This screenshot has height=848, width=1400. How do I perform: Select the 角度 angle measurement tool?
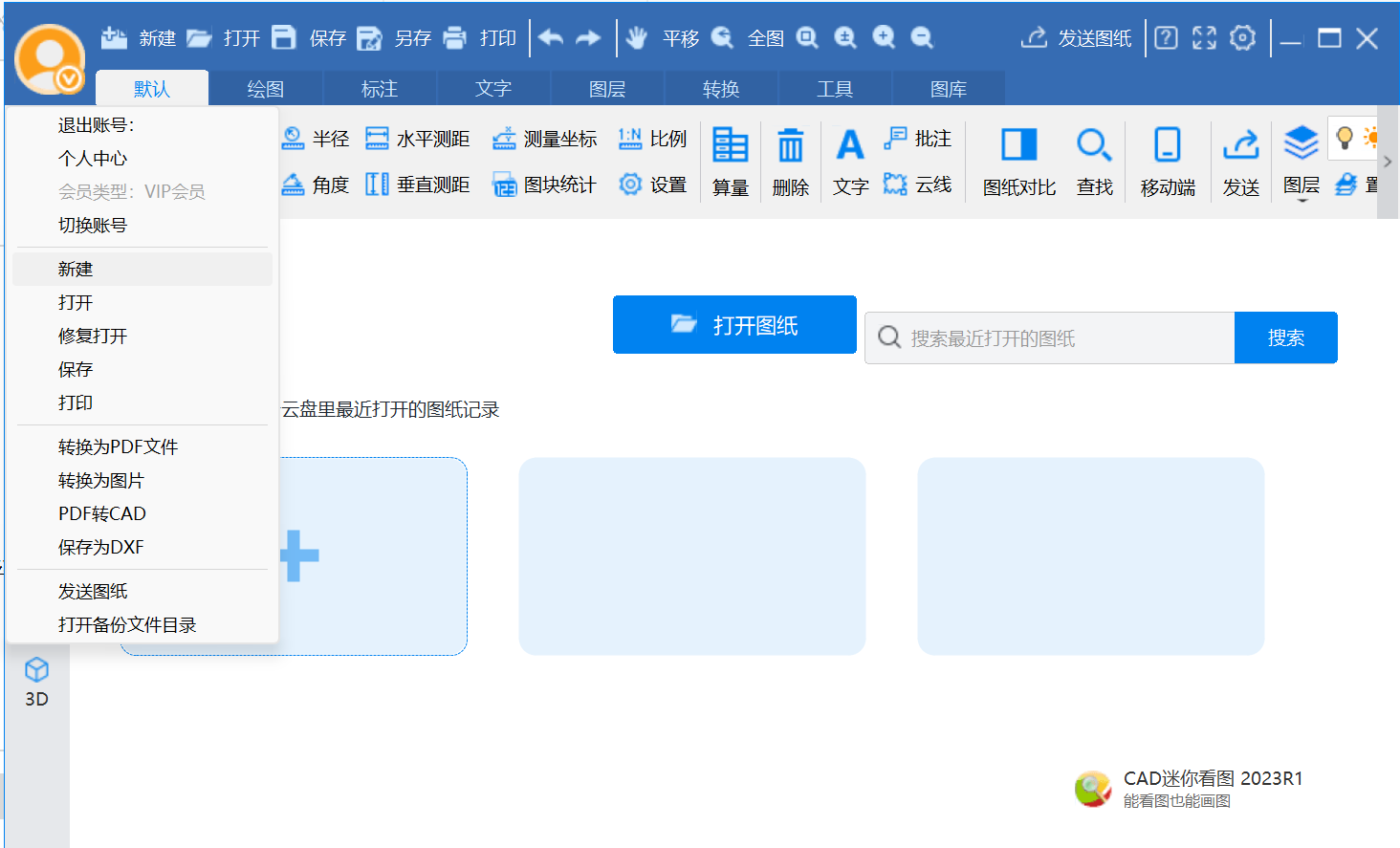click(317, 185)
